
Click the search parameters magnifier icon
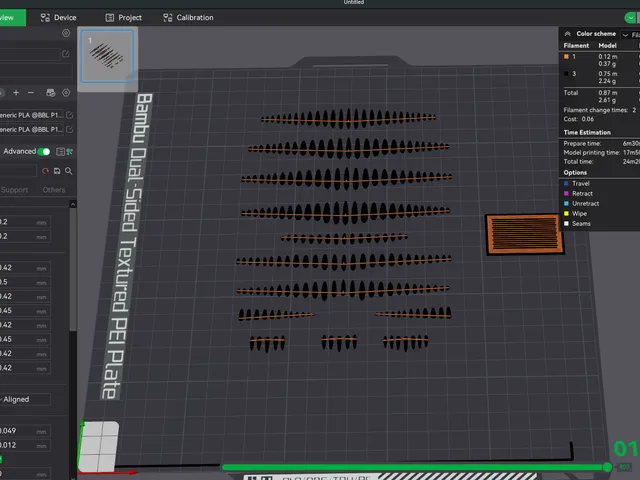[x=69, y=171]
